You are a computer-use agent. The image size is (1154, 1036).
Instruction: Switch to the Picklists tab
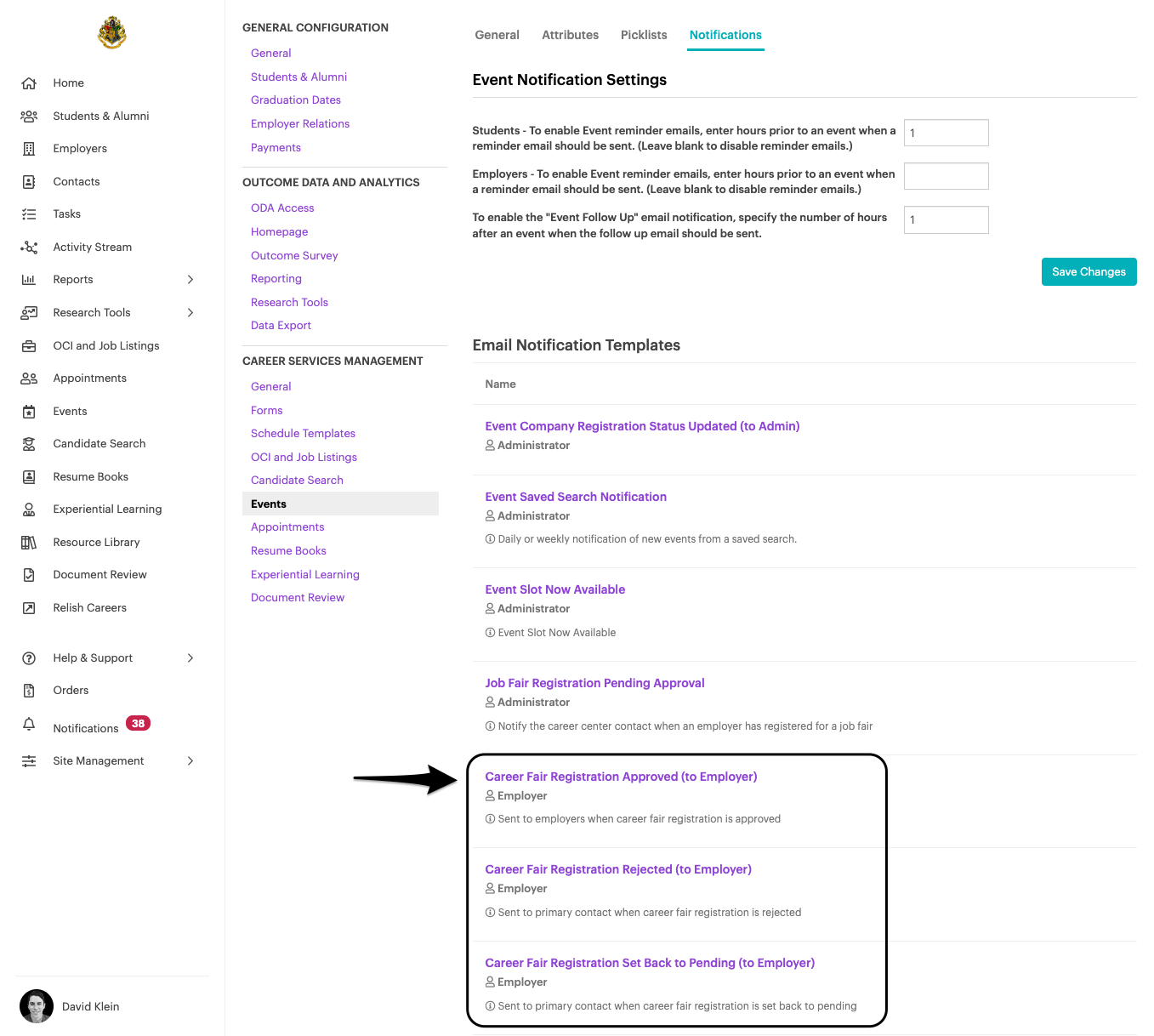click(x=644, y=35)
